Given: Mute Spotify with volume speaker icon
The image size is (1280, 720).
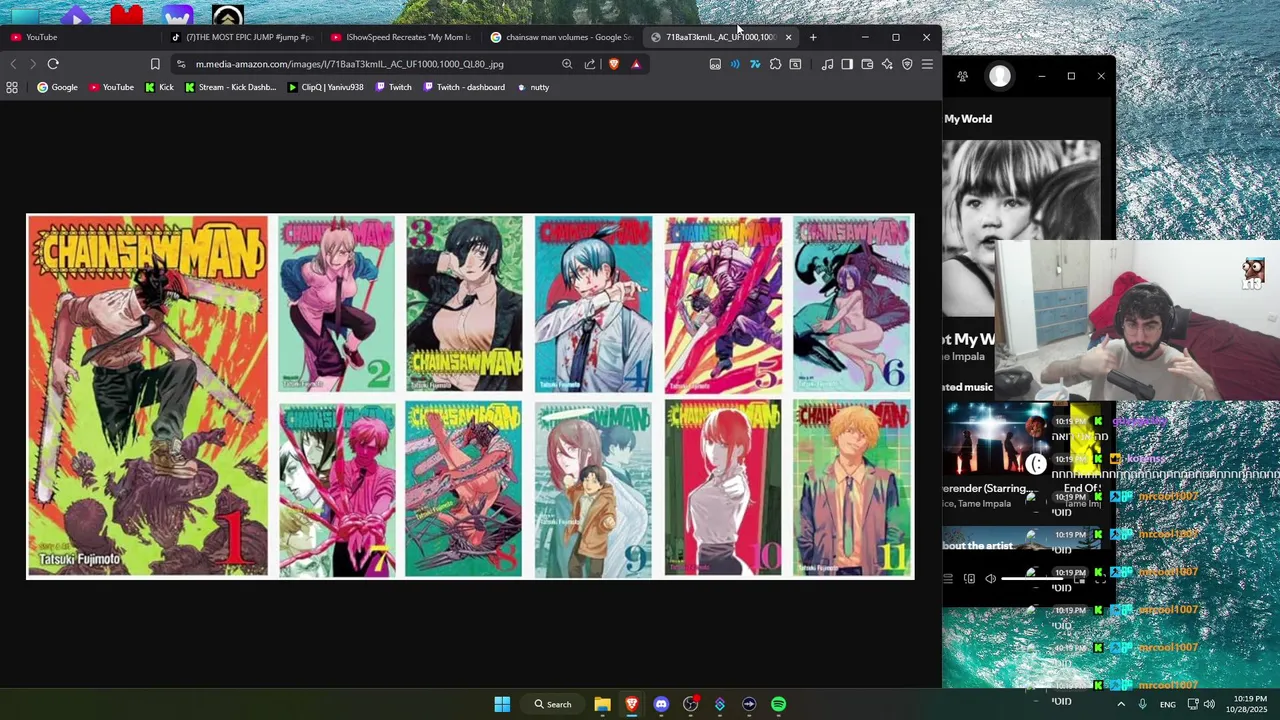Looking at the screenshot, I should 990,578.
